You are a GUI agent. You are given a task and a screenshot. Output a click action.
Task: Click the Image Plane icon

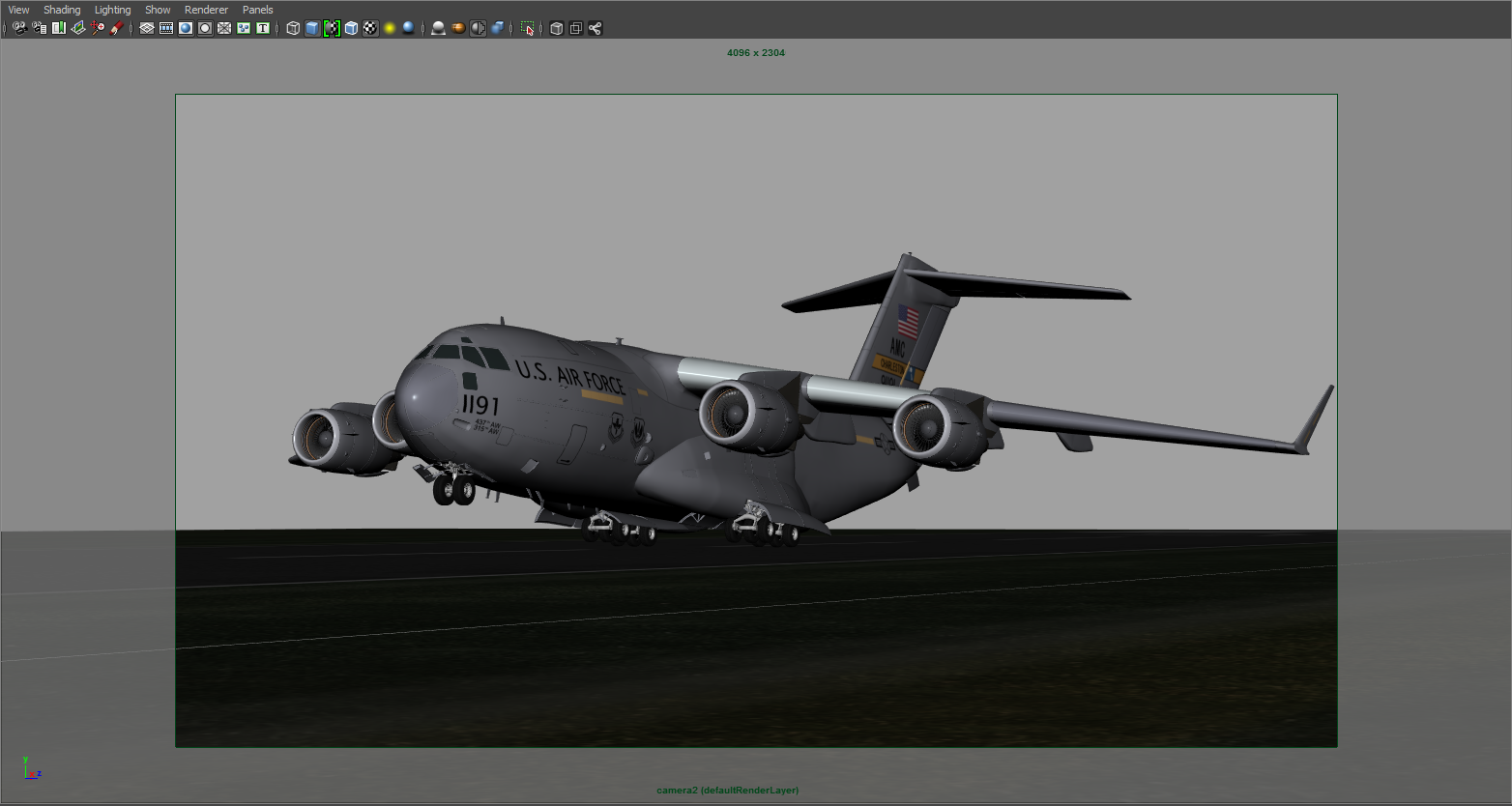point(78,28)
